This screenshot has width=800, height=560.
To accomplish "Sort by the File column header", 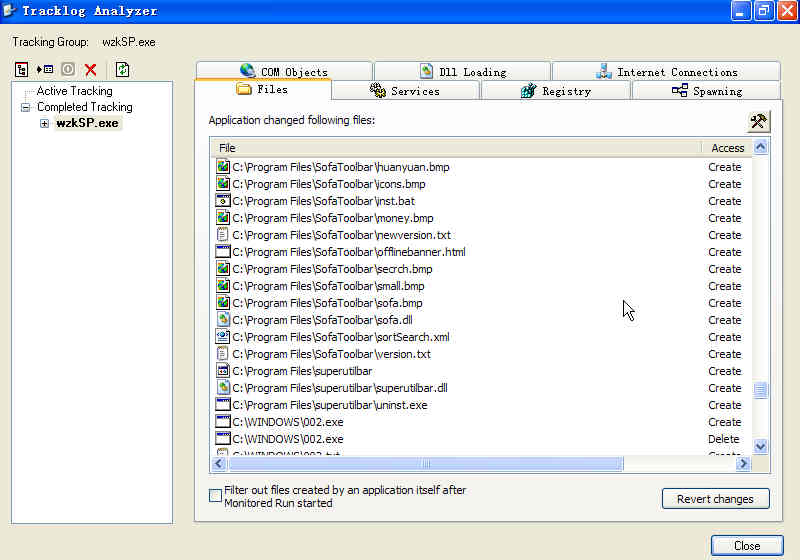I will (x=456, y=148).
